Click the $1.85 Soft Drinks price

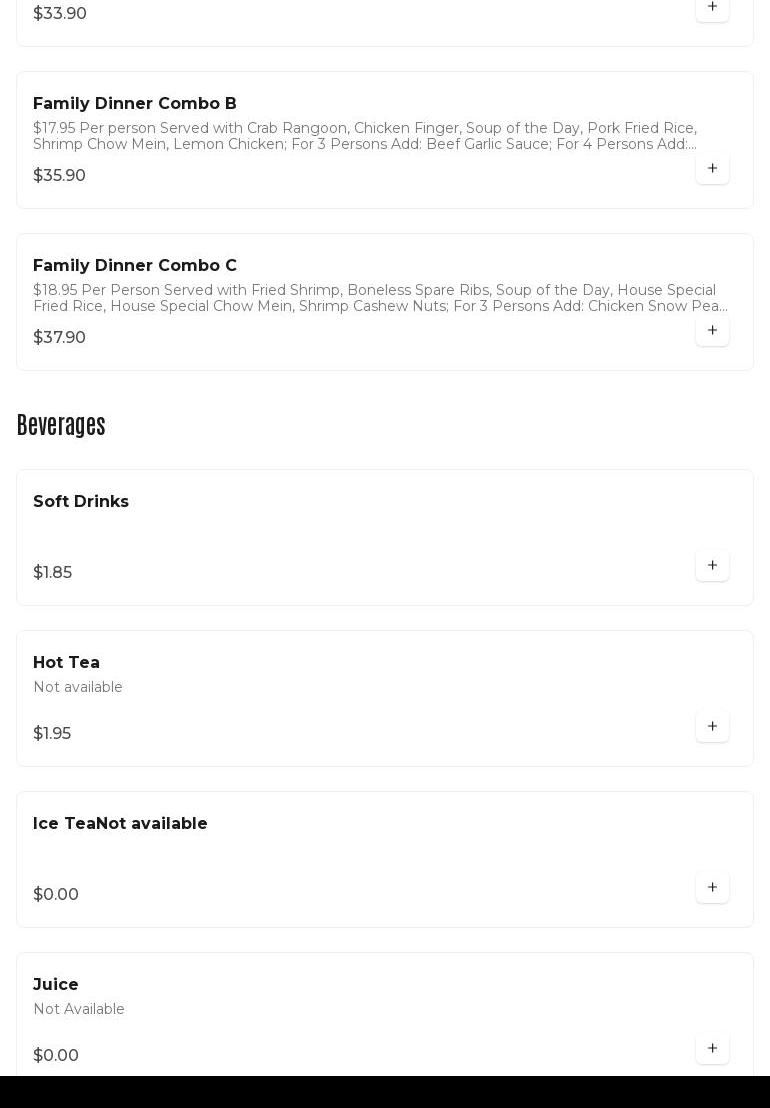tap(52, 572)
